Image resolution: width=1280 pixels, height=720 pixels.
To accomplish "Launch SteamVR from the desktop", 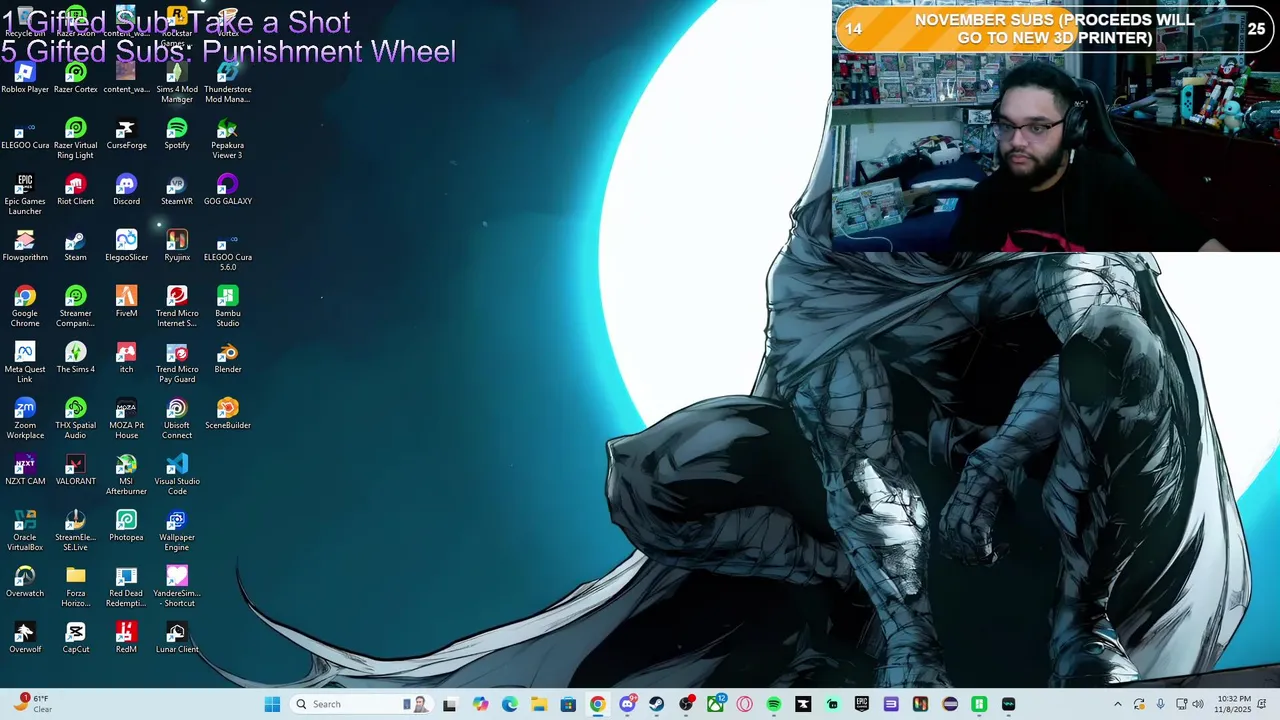I will coord(177,191).
